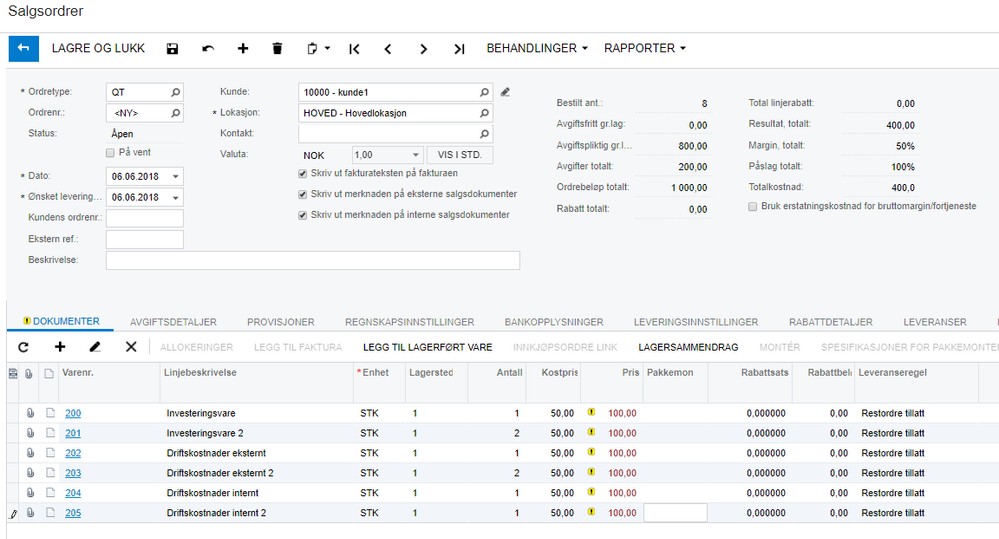Open the clipboard copy-paste dropdown

[318, 48]
